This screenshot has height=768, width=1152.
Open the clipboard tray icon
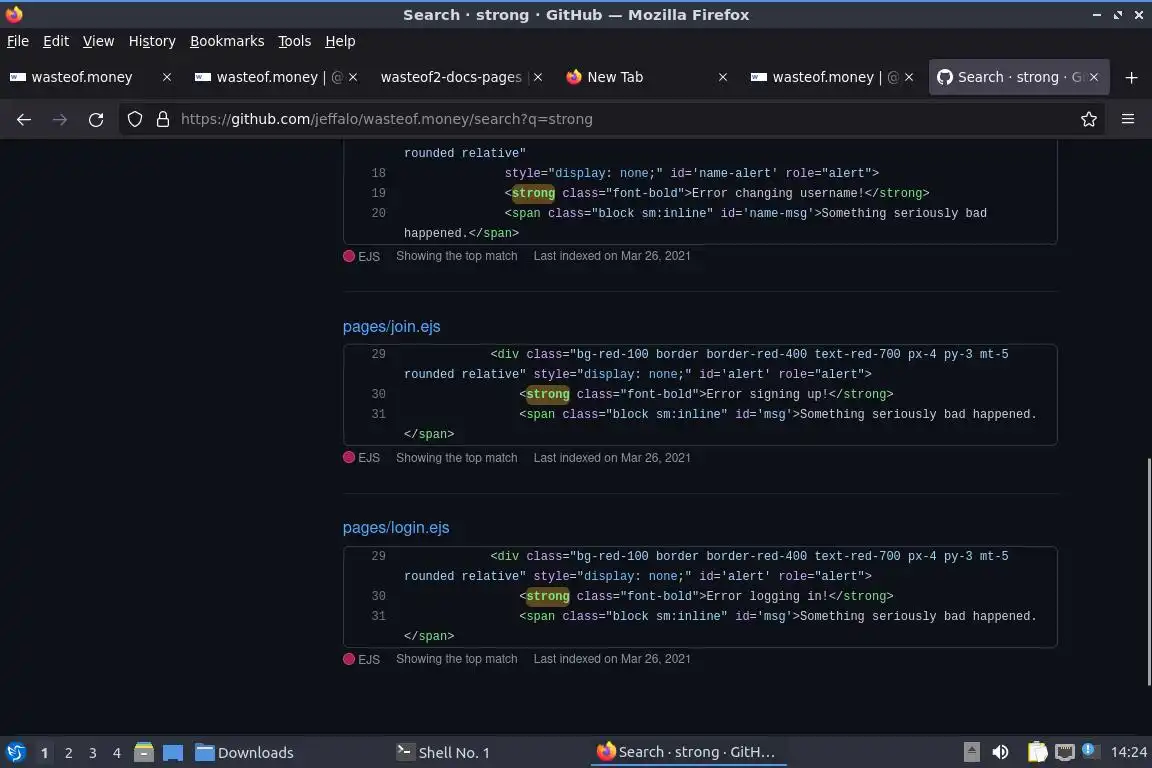pyautogui.click(x=1037, y=753)
